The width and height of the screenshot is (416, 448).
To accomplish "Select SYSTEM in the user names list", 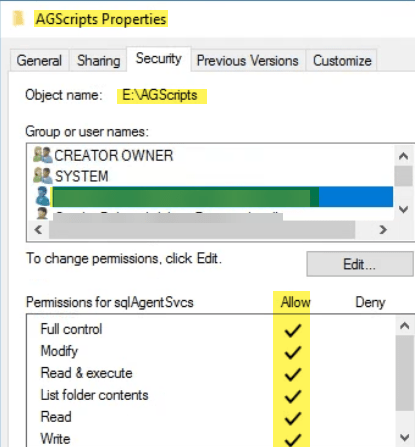I will tap(82, 176).
